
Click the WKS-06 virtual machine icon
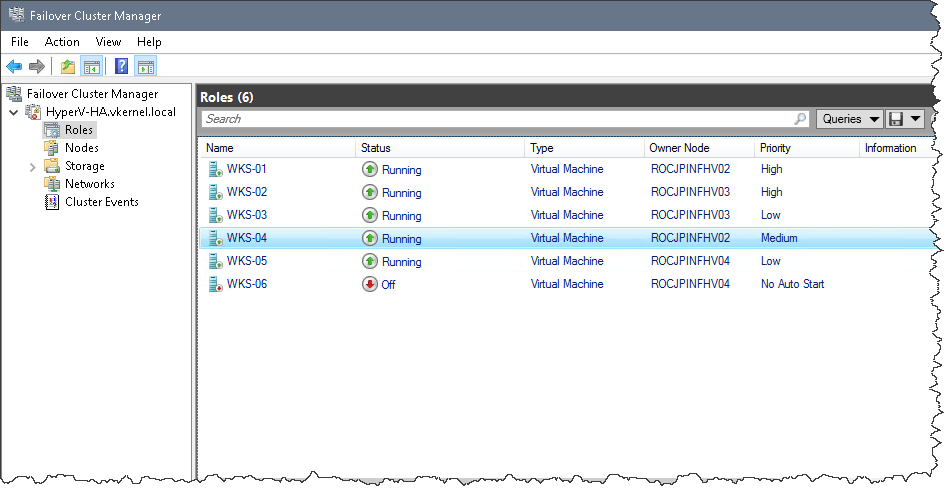point(215,284)
